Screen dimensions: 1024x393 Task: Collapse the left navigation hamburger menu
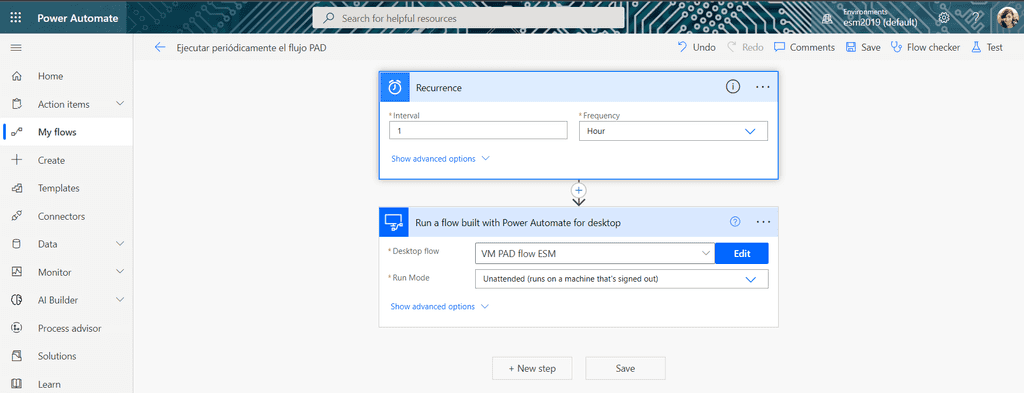16,48
